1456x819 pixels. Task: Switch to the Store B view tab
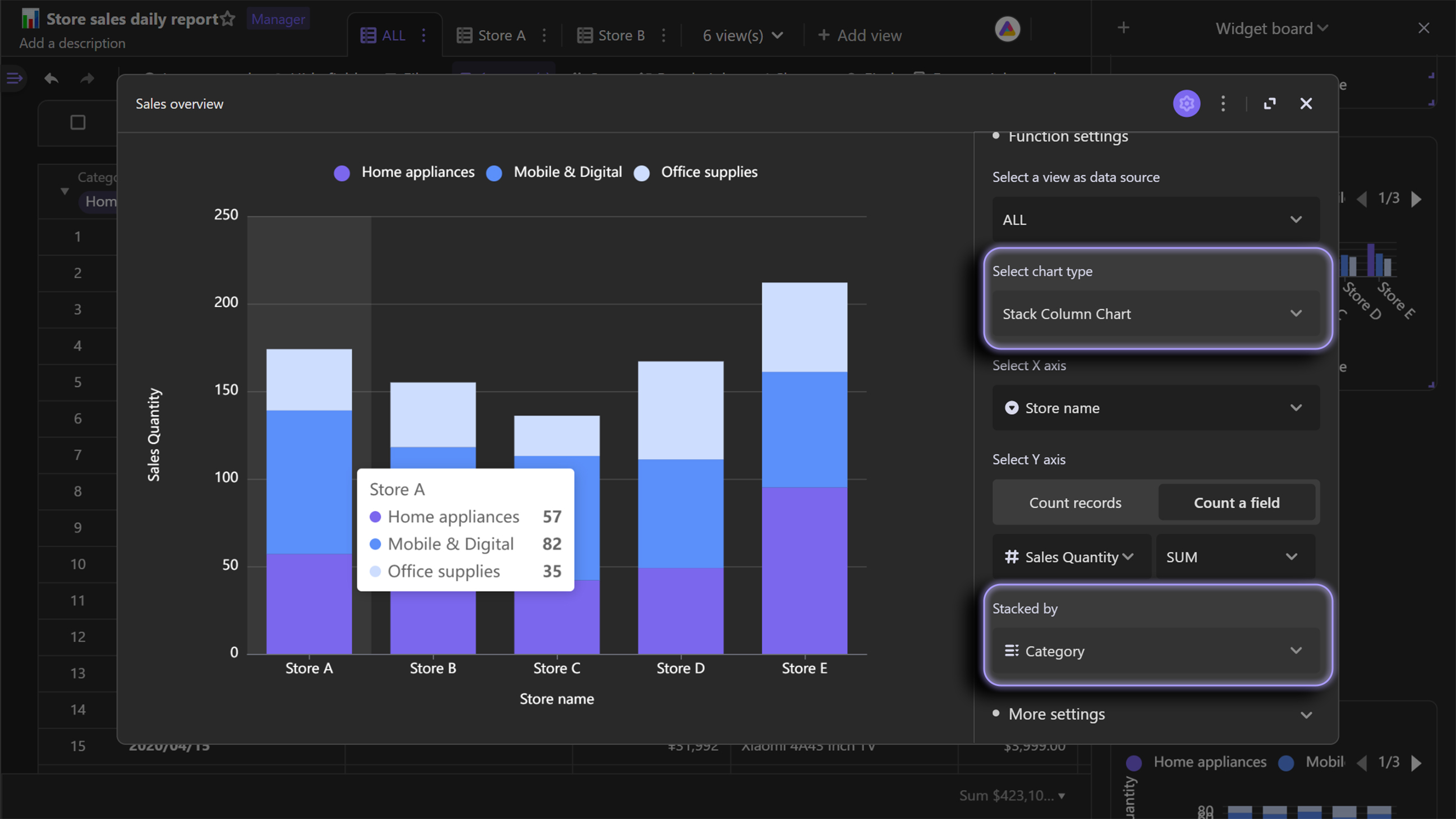[611, 35]
